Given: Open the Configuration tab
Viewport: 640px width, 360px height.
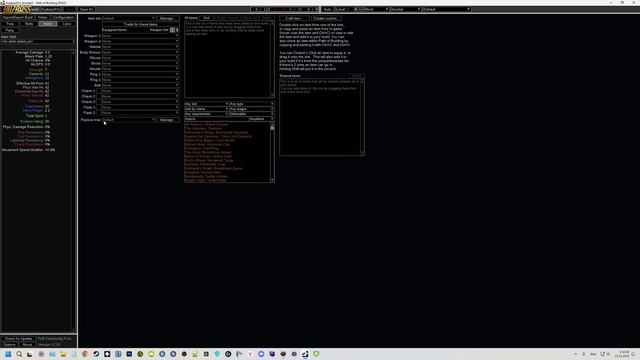Looking at the screenshot, I should point(63,18).
